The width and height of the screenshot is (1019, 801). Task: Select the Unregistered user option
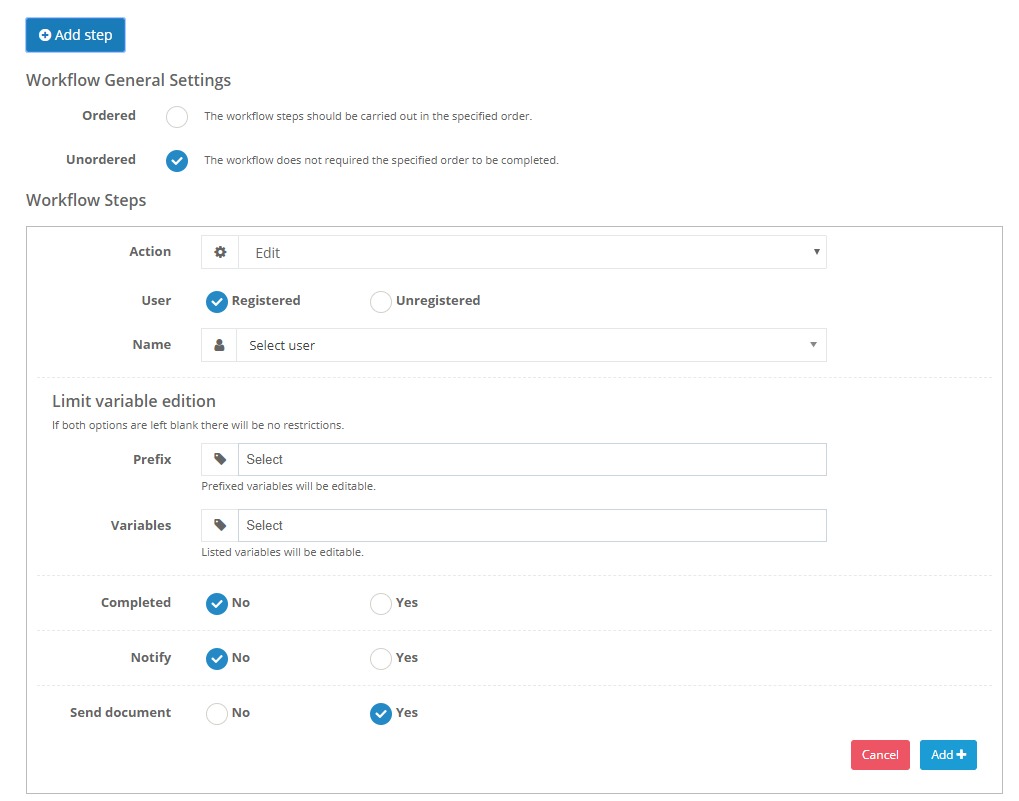coord(380,301)
